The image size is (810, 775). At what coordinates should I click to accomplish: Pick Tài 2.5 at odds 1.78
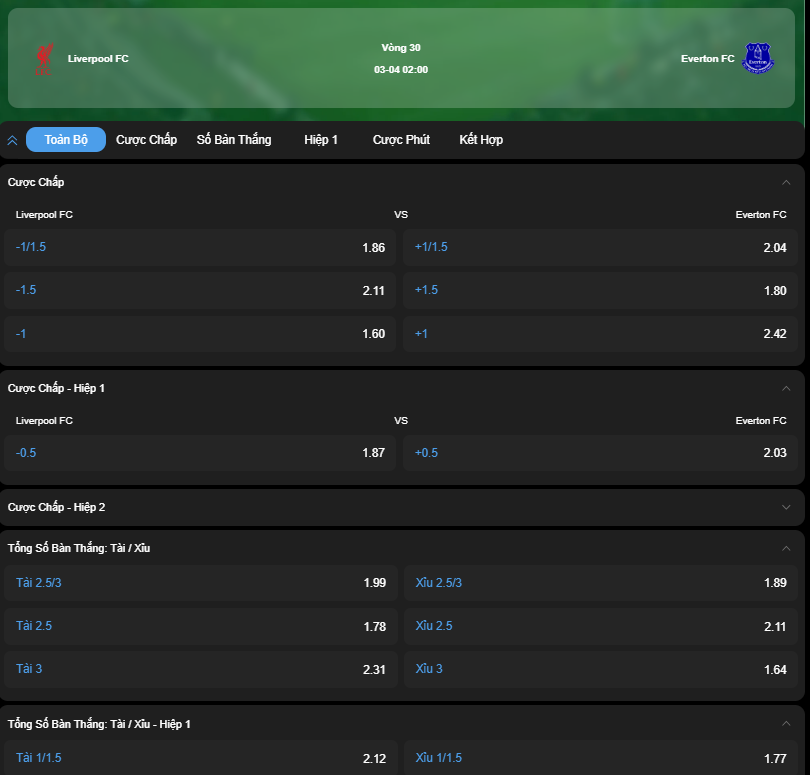(x=201, y=626)
